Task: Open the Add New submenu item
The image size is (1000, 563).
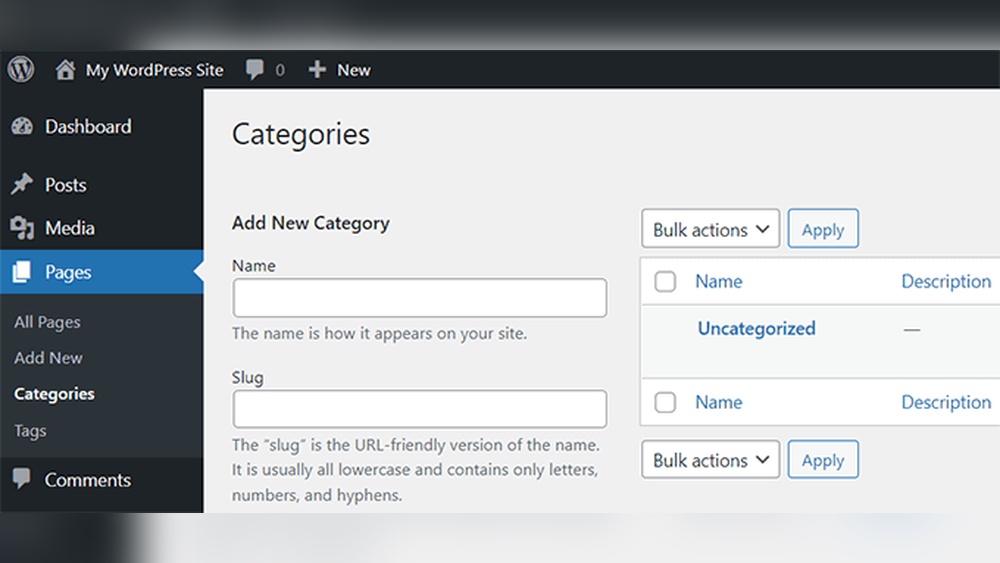Action: coord(48,358)
